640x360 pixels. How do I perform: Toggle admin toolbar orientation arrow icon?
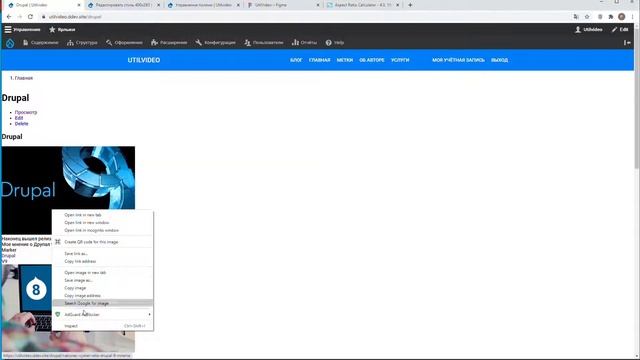pyautogui.click(x=627, y=42)
